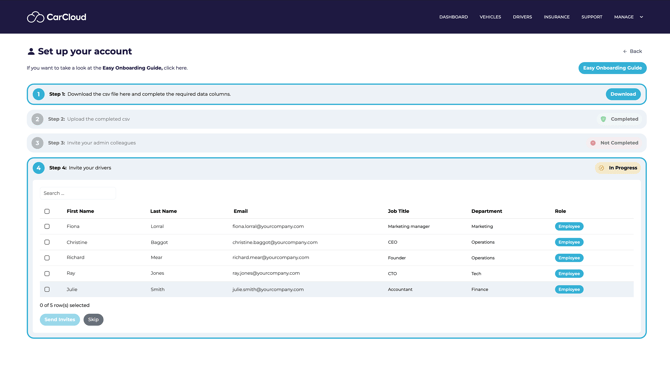Viewport: 670px width, 379px height.
Task: Click the Marketing manager job title cell
Action: [408, 226]
